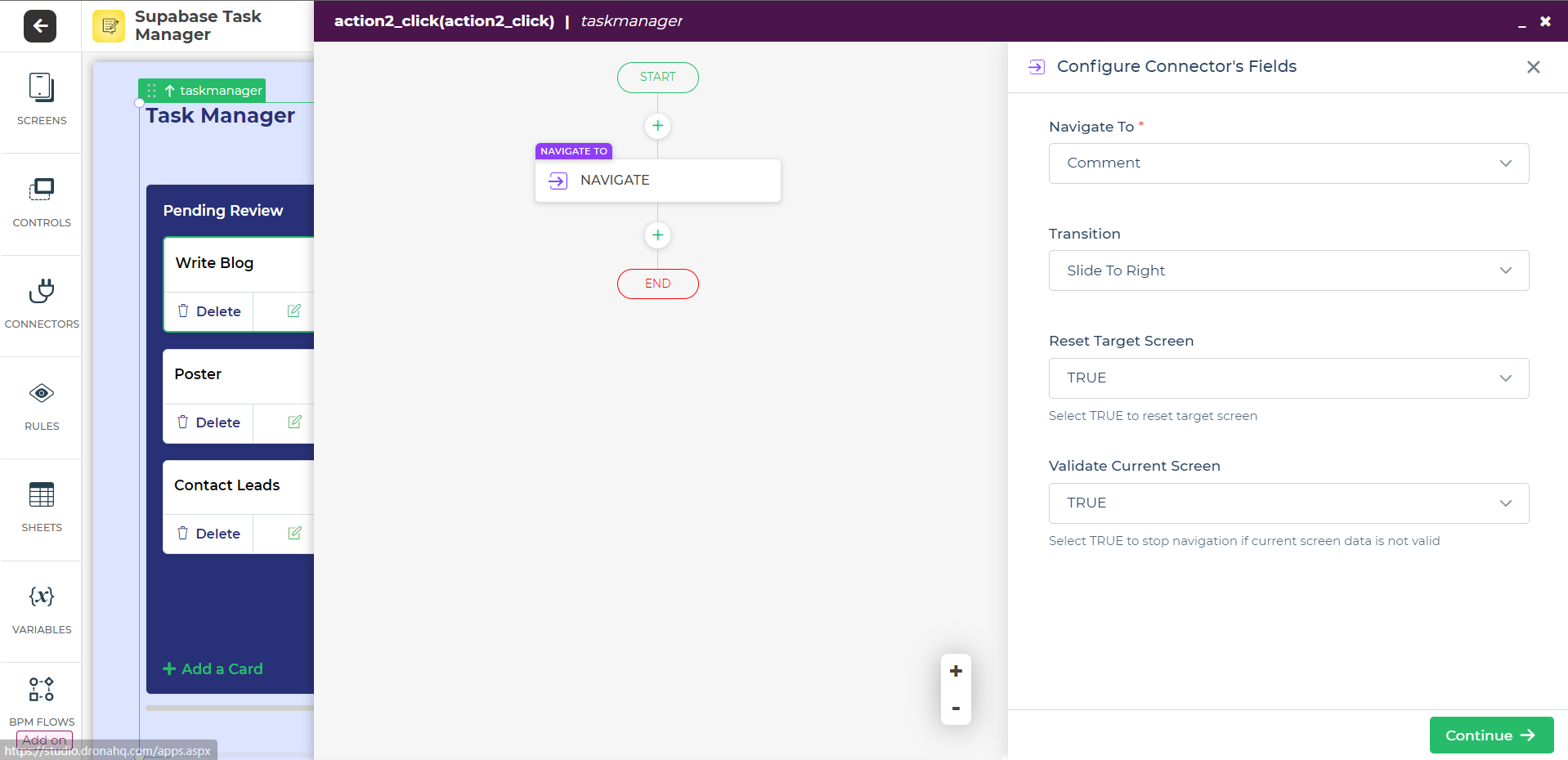Open the Navigate To dropdown

tap(1288, 163)
